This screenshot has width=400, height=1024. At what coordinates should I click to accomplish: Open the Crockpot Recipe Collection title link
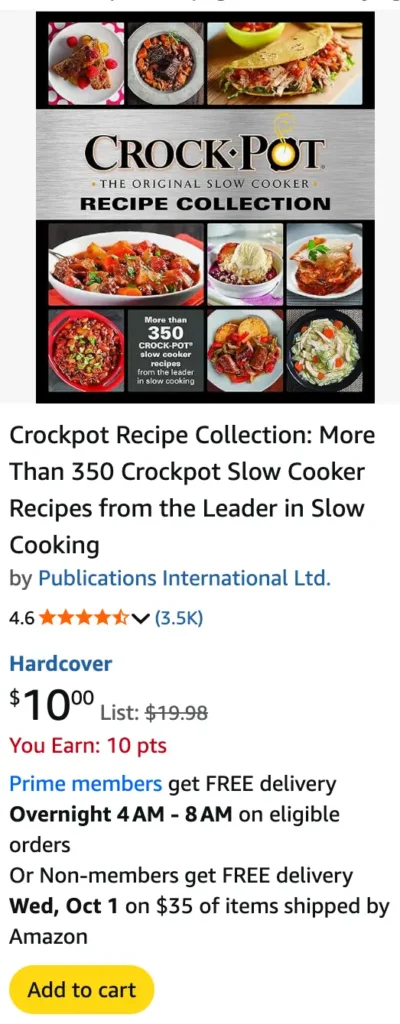tap(192, 490)
